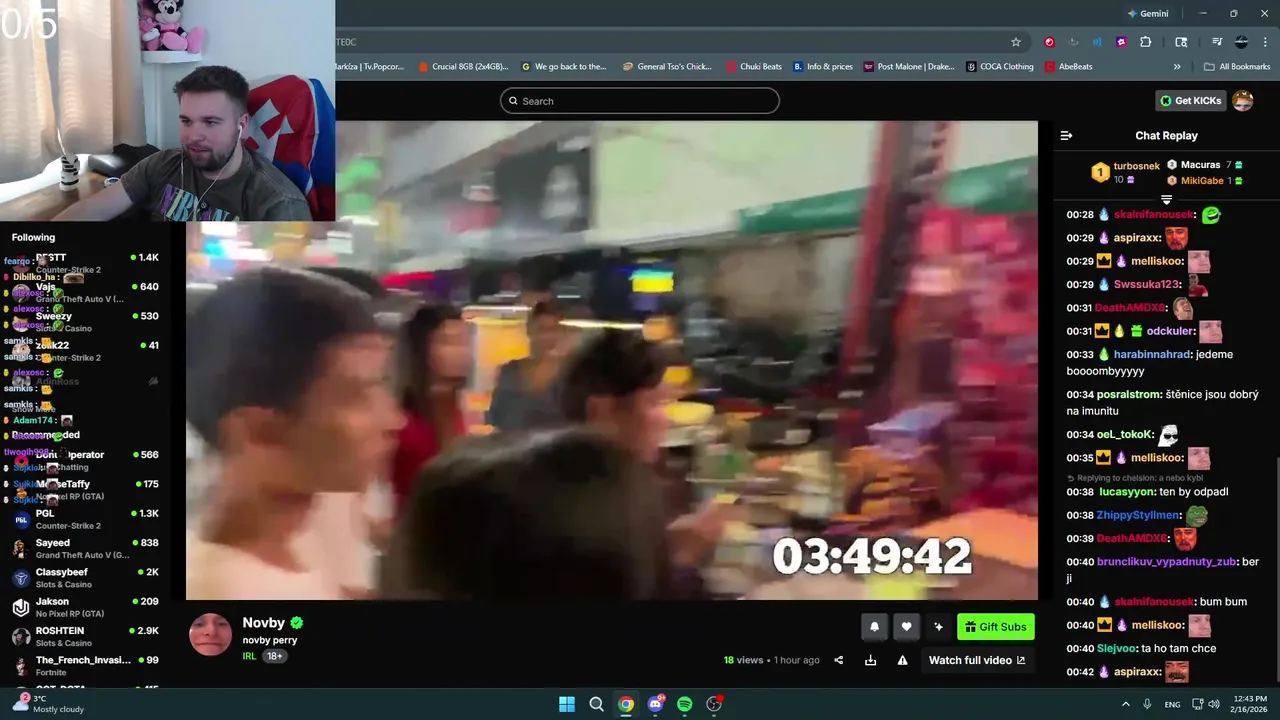1280x720 pixels.
Task: Click the Gift Subs button
Action: tap(996, 627)
